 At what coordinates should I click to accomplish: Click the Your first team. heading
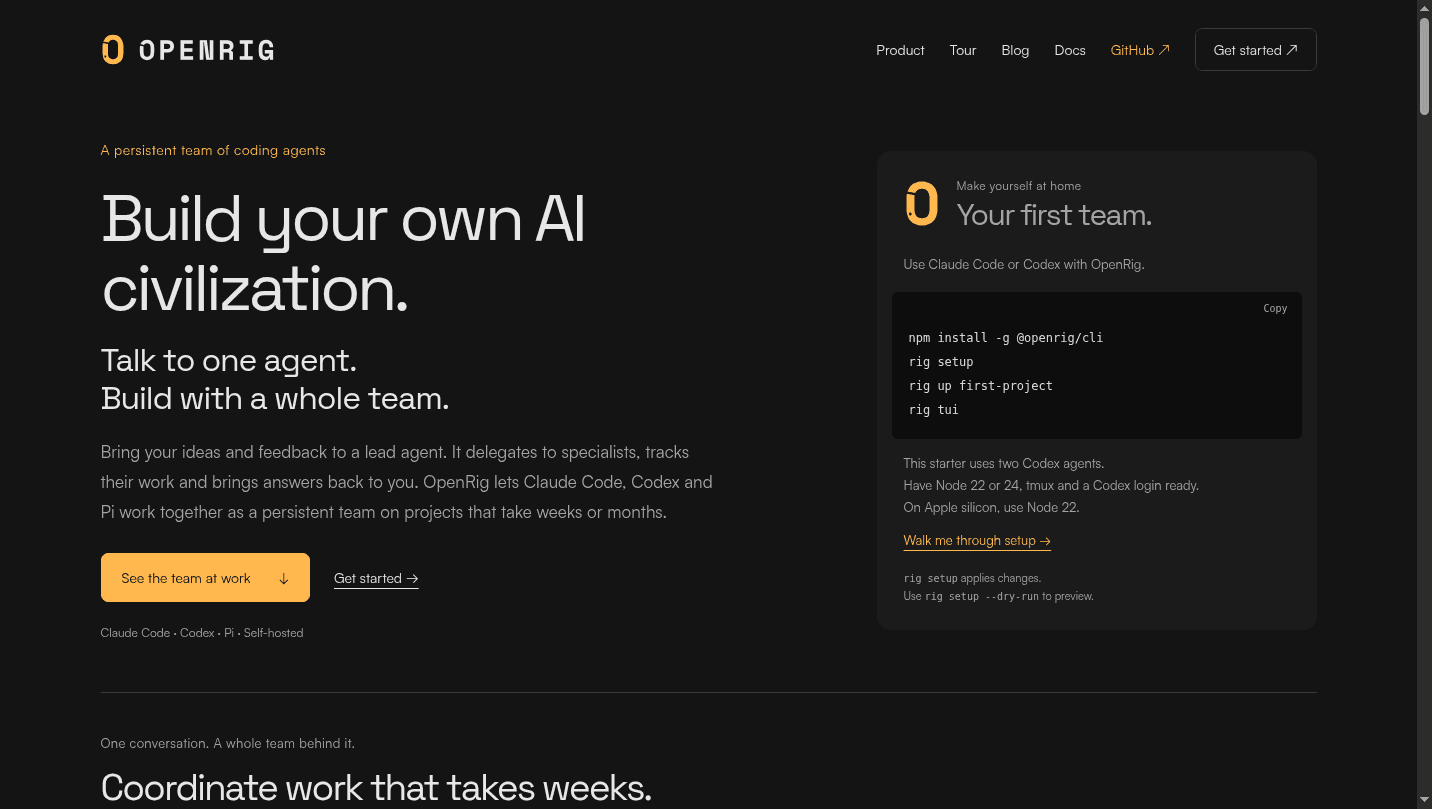point(1054,215)
